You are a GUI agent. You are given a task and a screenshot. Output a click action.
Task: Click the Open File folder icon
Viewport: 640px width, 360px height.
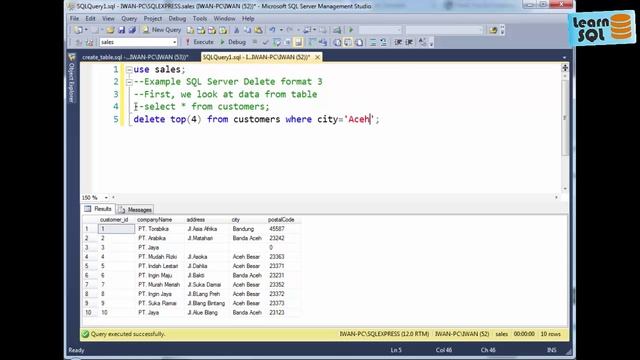pyautogui.click(x=110, y=30)
